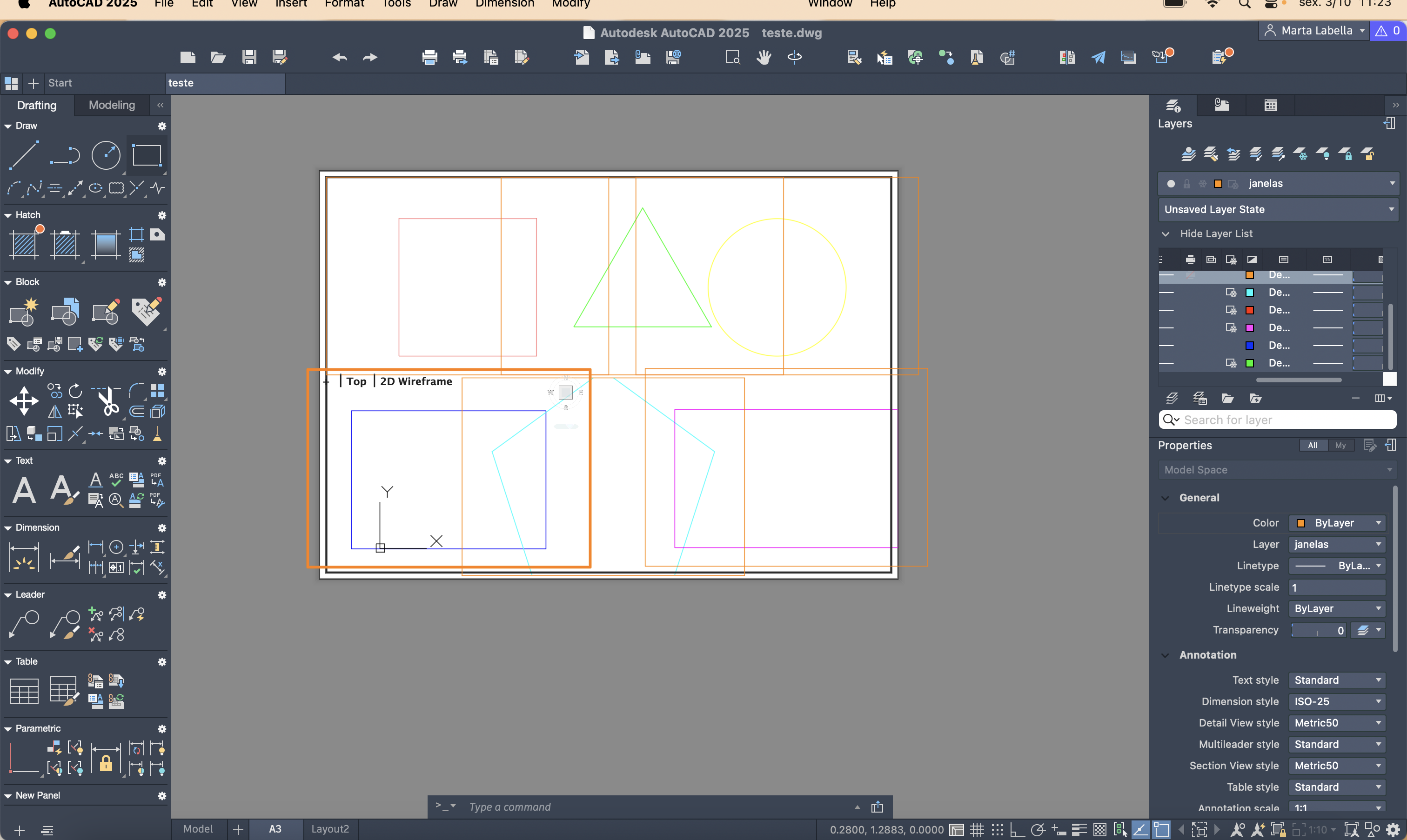Screen dimensions: 1407x840
Task: Open the Hatch tool
Action: click(24, 245)
